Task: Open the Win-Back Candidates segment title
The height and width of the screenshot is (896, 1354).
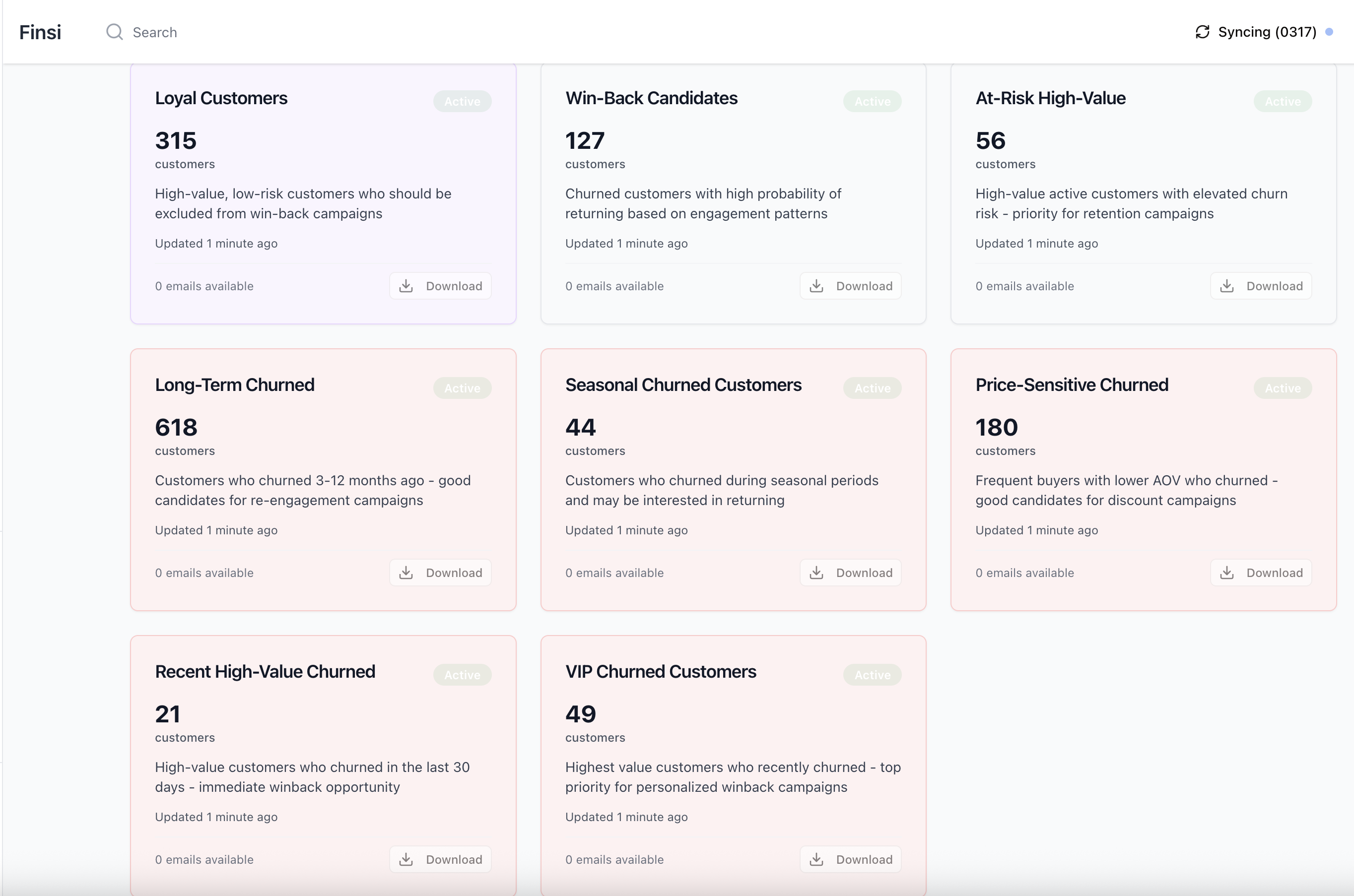Action: click(x=651, y=98)
